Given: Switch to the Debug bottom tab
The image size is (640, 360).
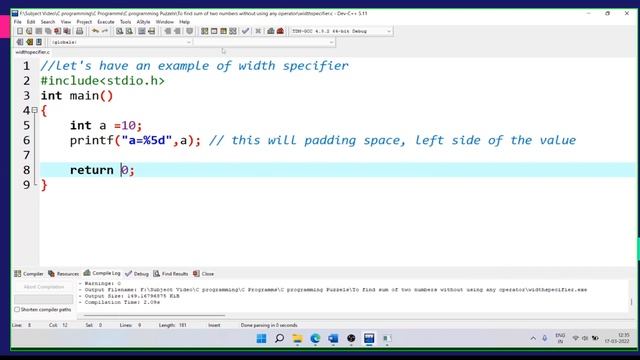Looking at the screenshot, I should (x=137, y=273).
